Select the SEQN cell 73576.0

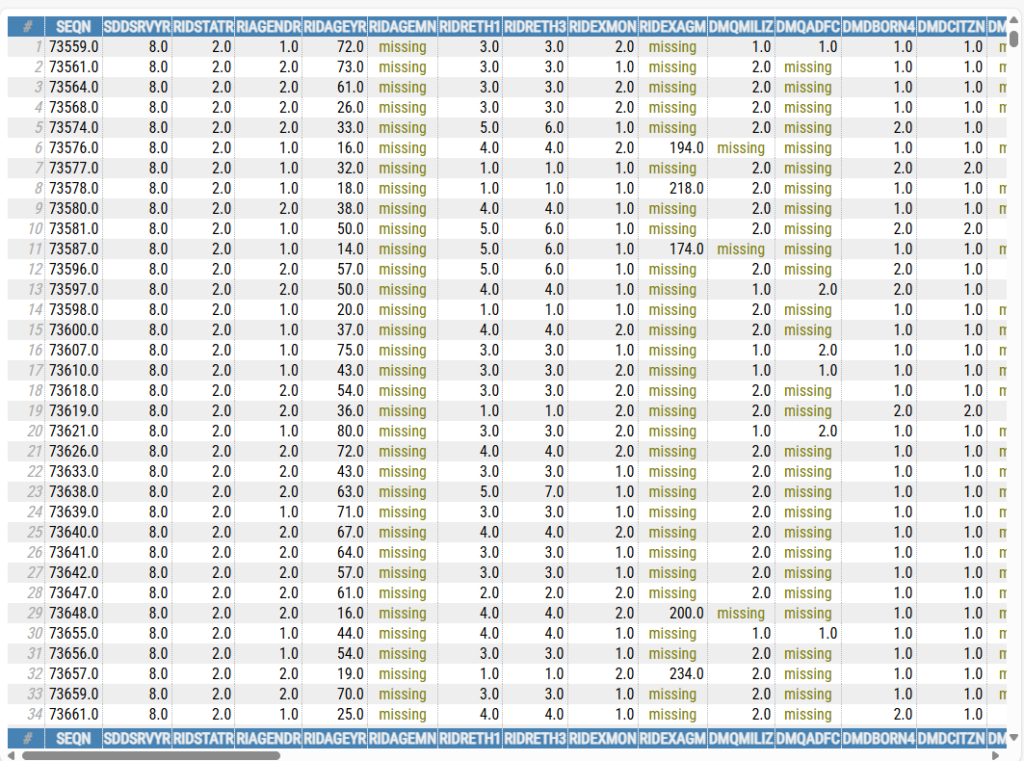73,148
